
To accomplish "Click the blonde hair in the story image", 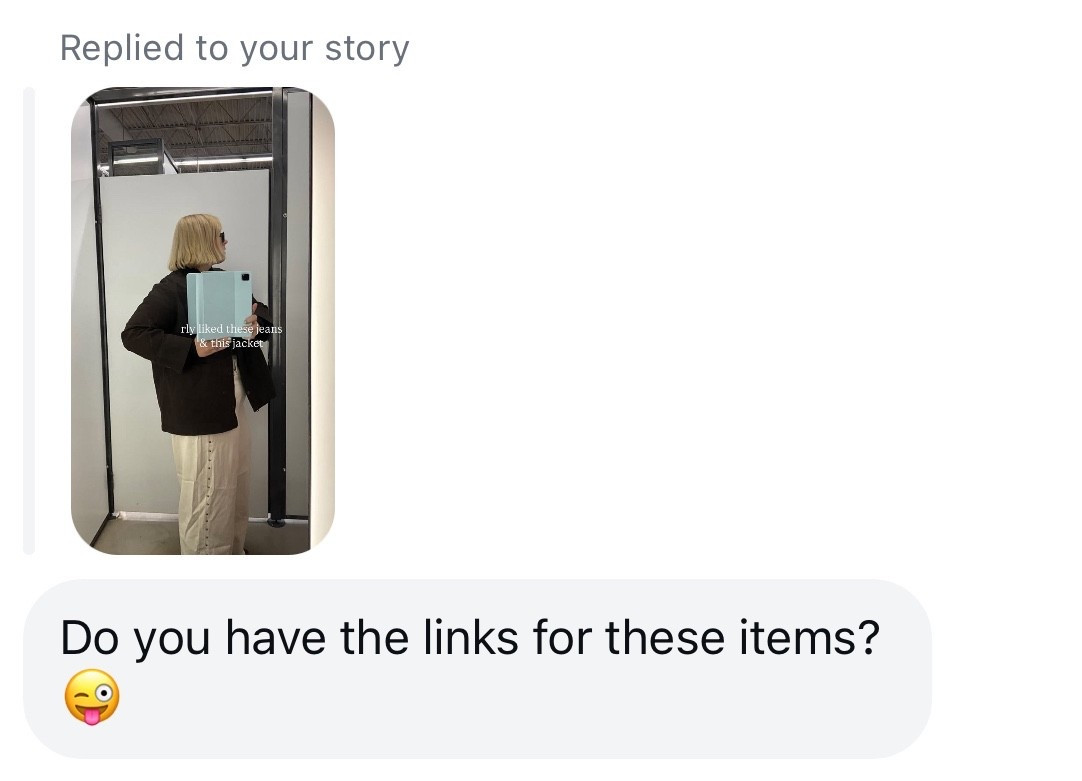I will pyautogui.click(x=195, y=243).
